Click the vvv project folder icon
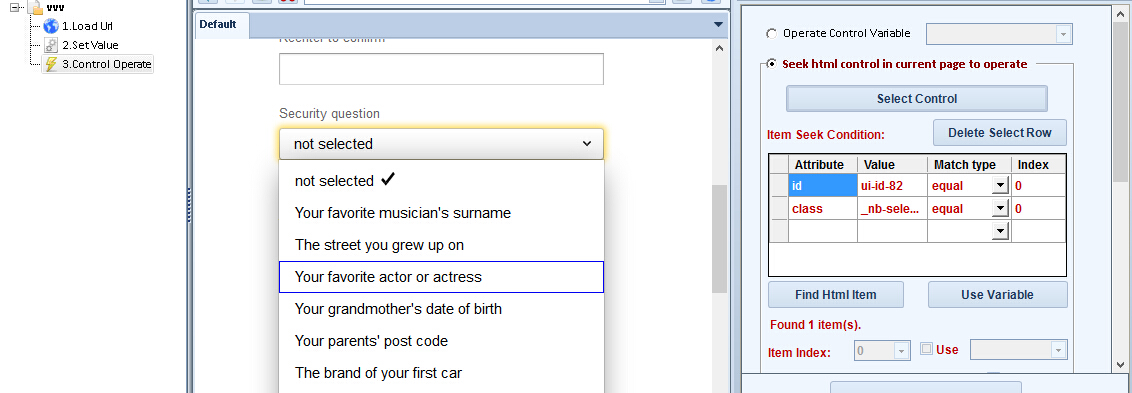Screen dimensions: 1132x393 [x=35, y=7]
